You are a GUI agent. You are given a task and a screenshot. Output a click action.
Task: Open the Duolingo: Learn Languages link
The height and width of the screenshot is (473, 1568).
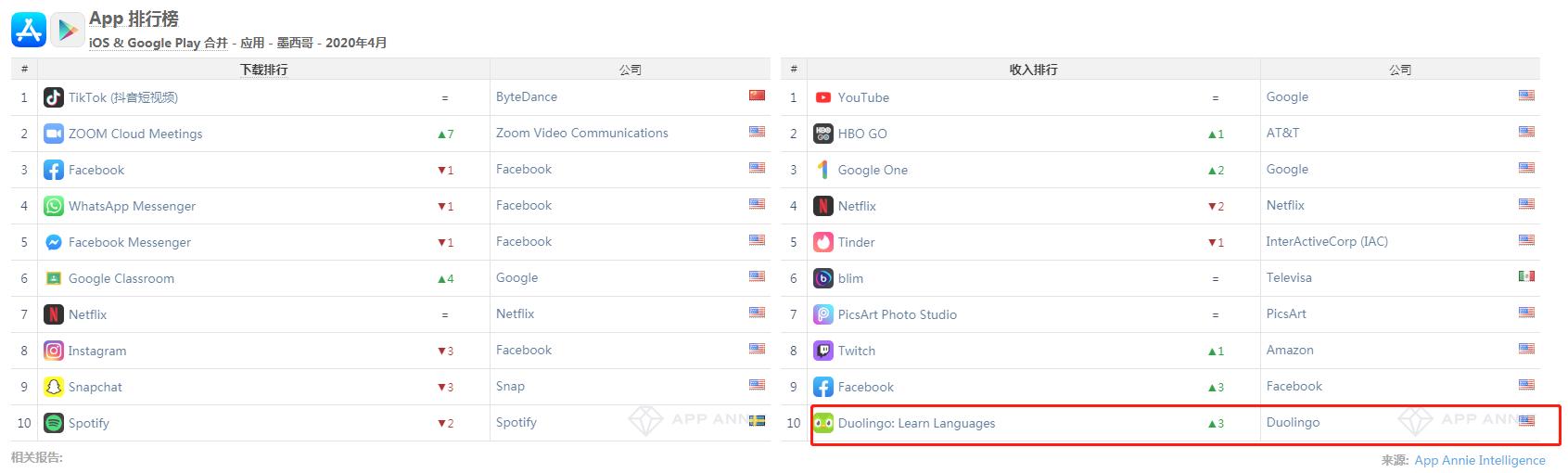click(x=916, y=423)
